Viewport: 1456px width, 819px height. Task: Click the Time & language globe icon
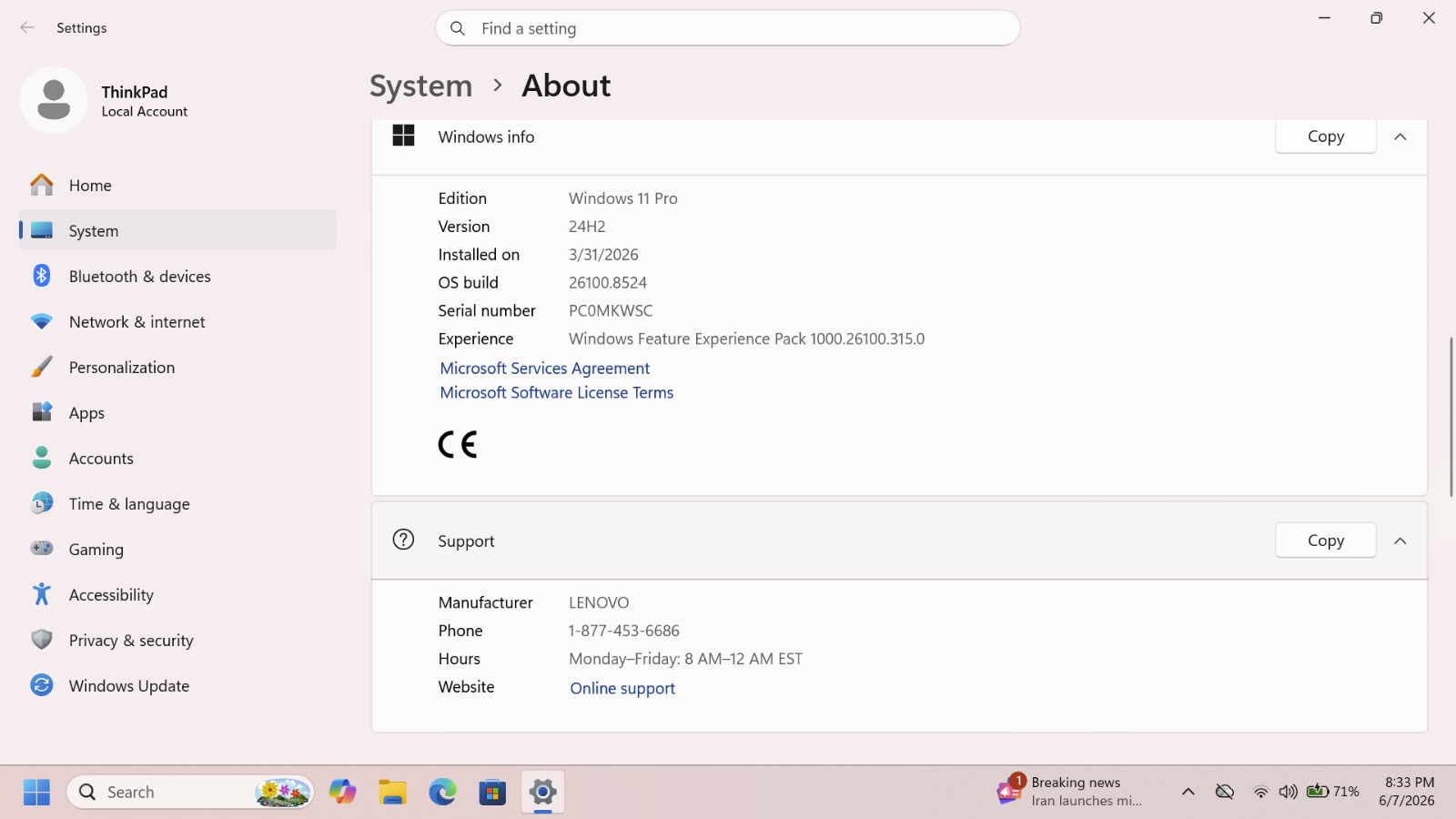[x=42, y=503]
